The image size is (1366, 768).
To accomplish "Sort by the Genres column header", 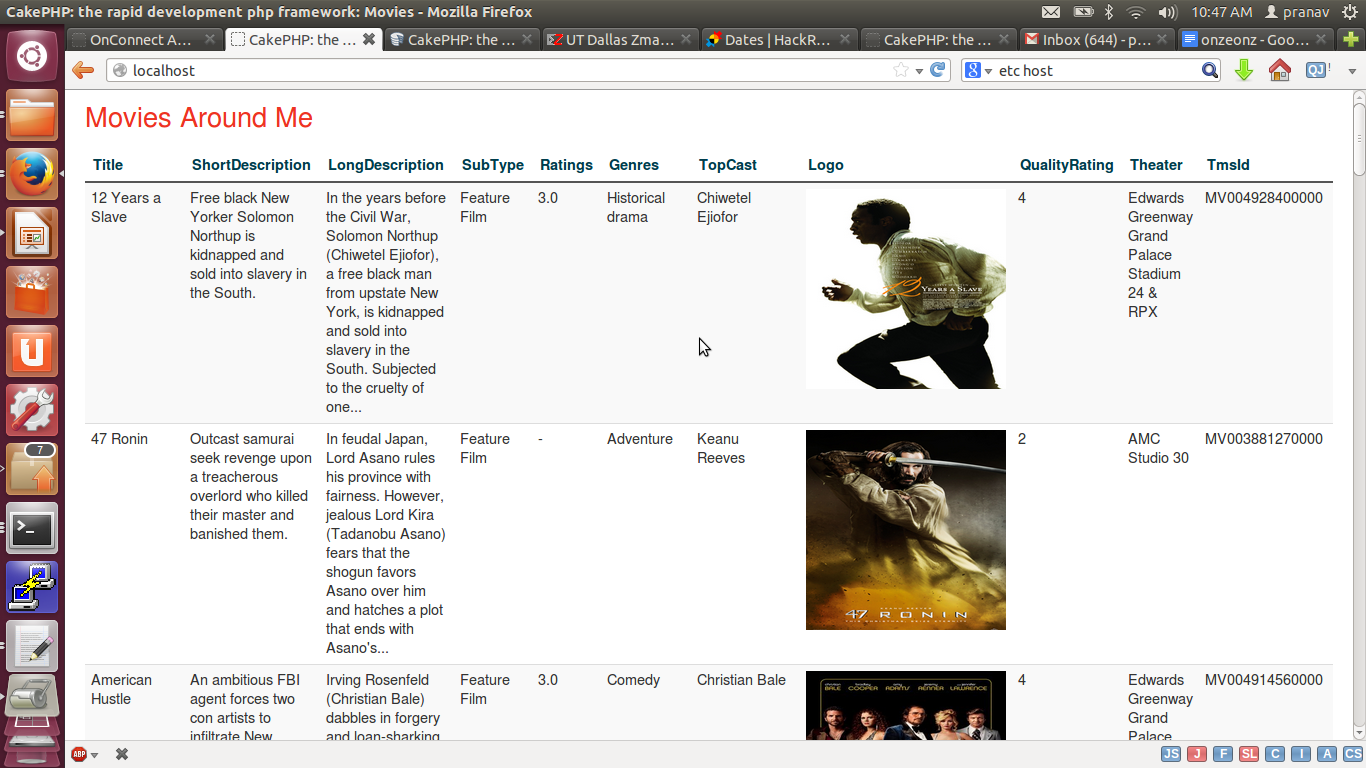I will point(634,165).
